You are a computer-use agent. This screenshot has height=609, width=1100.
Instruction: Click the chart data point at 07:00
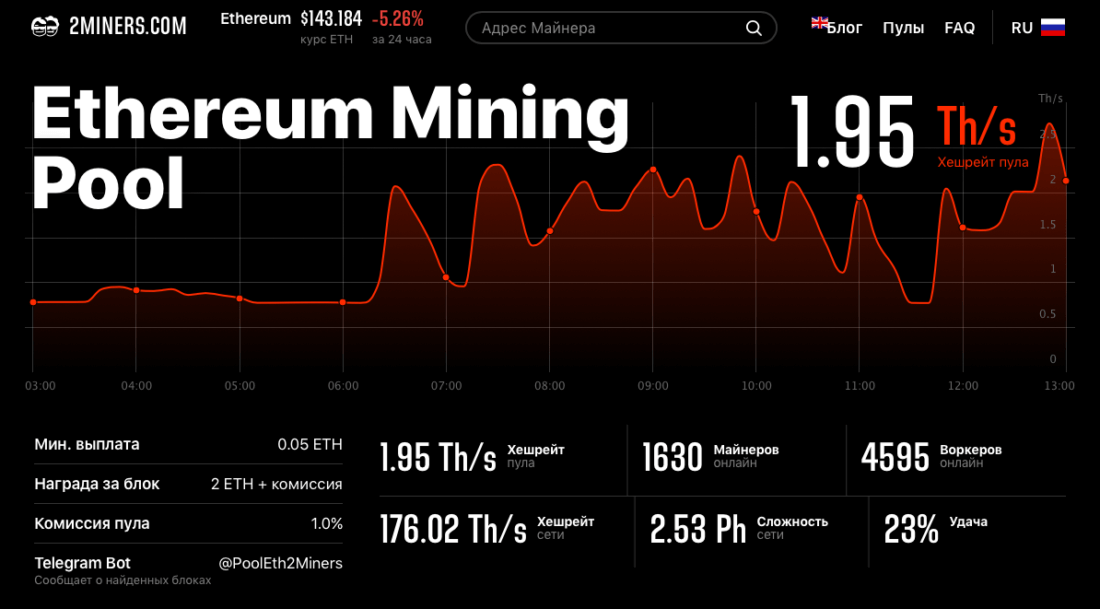tap(446, 278)
